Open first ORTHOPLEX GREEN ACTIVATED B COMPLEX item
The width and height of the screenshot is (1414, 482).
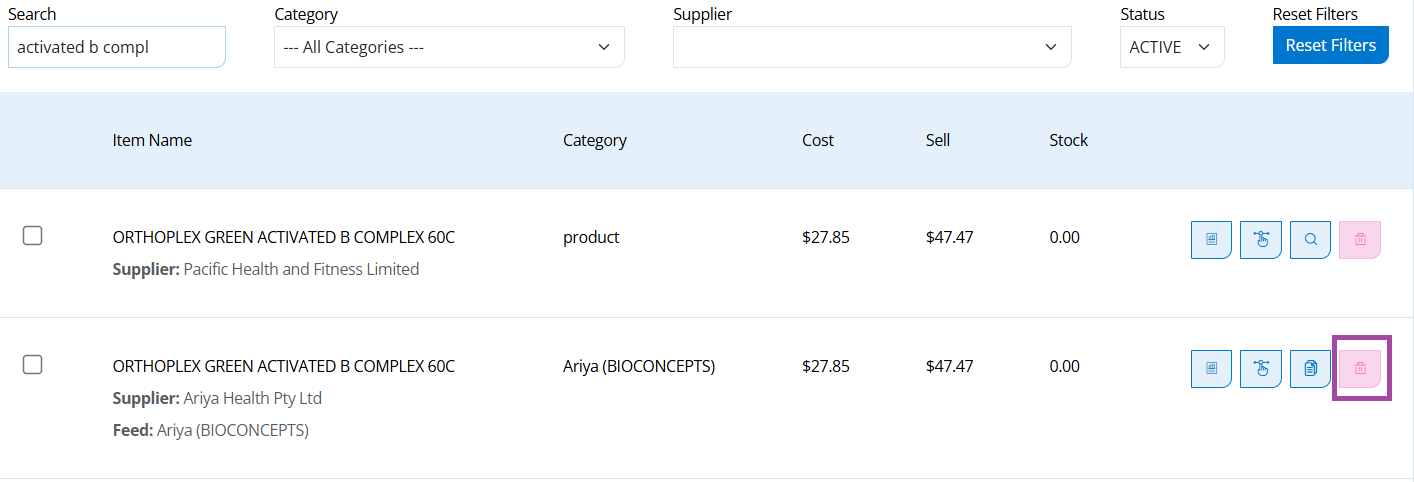pos(283,237)
